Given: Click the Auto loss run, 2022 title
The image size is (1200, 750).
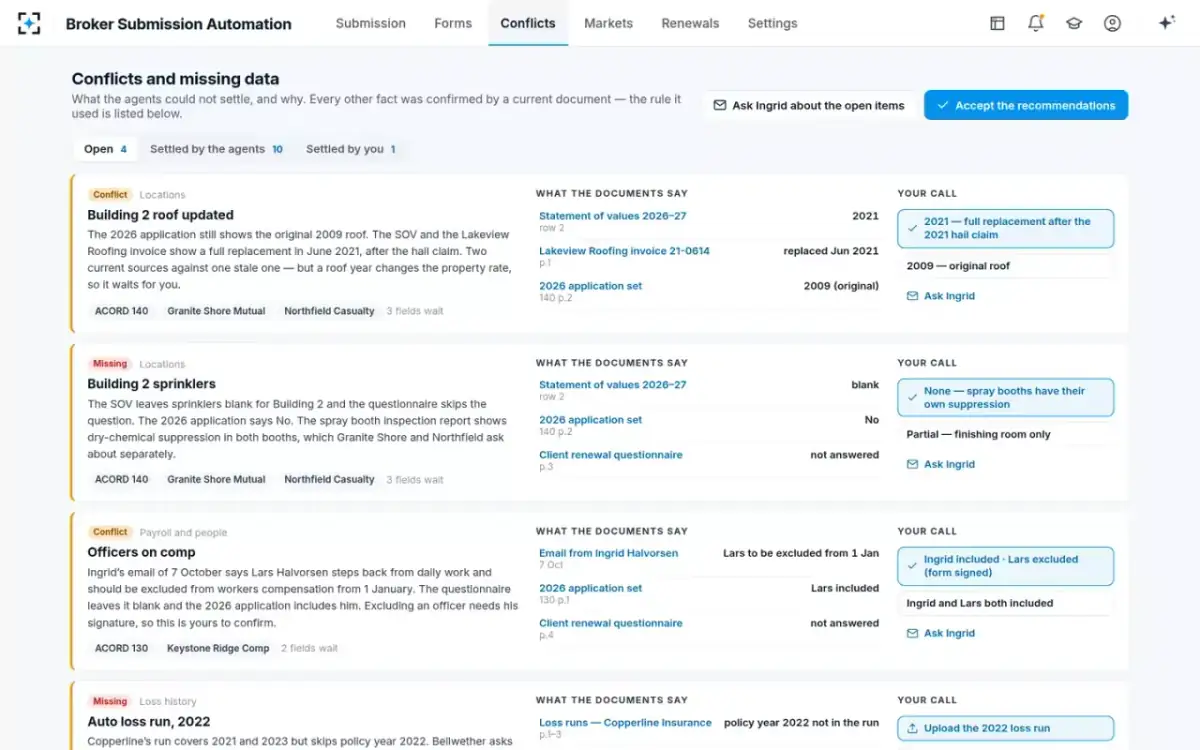Looking at the screenshot, I should (148, 721).
